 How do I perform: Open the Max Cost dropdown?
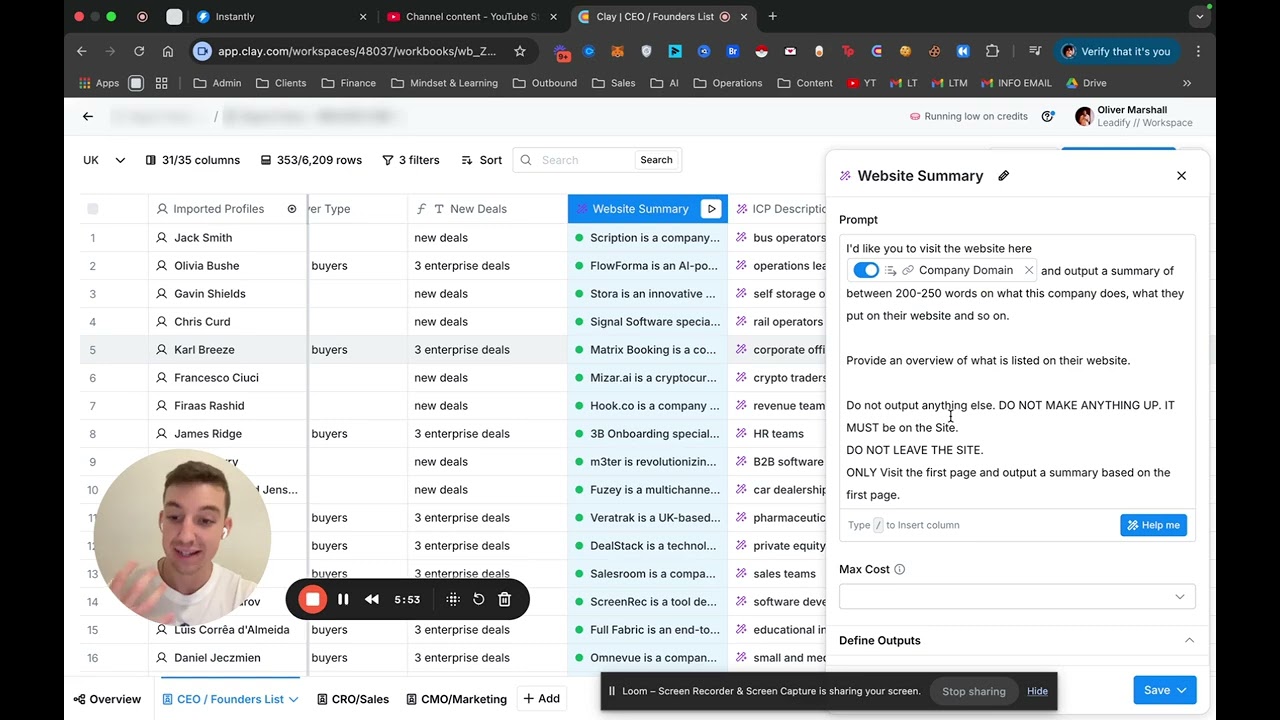[x=1017, y=597]
